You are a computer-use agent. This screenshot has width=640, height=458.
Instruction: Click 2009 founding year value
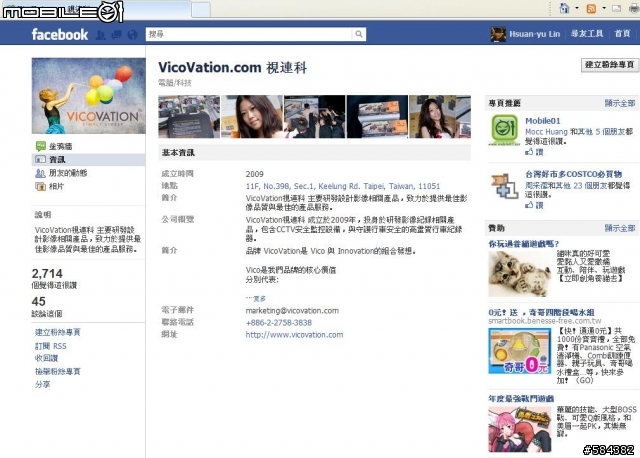pyautogui.click(x=254, y=174)
